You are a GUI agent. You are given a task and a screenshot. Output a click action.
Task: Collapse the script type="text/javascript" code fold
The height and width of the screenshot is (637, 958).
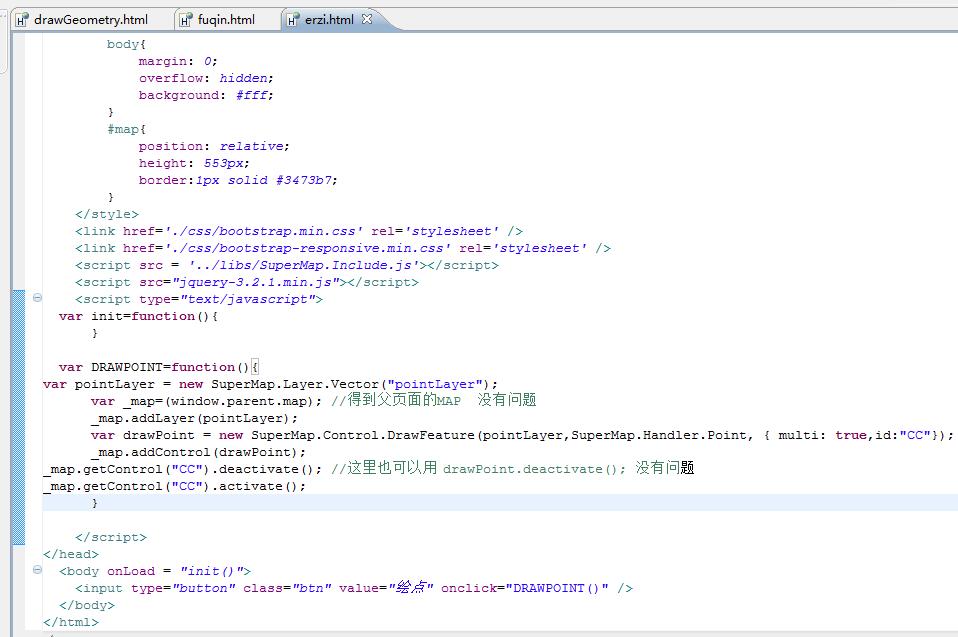pos(37,297)
